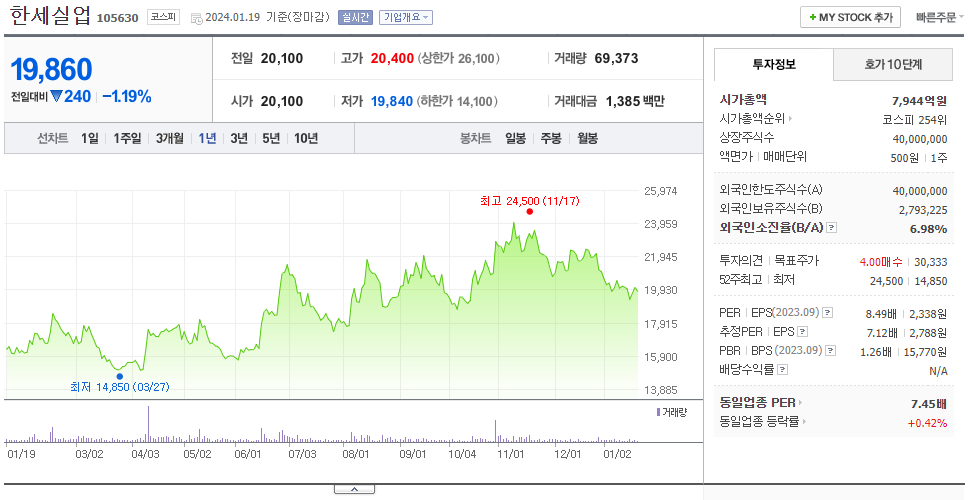Show the 월봉 candlestick chart

coord(588,138)
